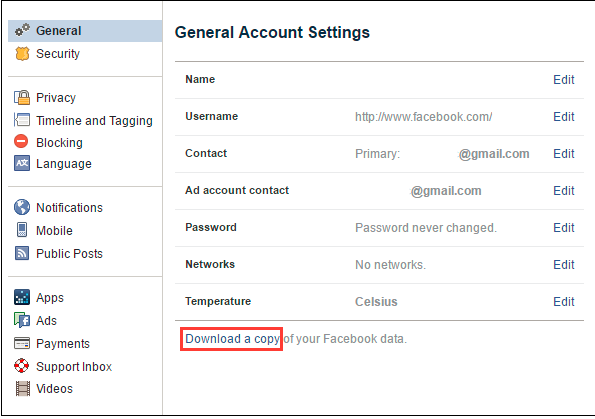595x419 pixels.
Task: Click the gears icon beside General
Action: pos(22,30)
